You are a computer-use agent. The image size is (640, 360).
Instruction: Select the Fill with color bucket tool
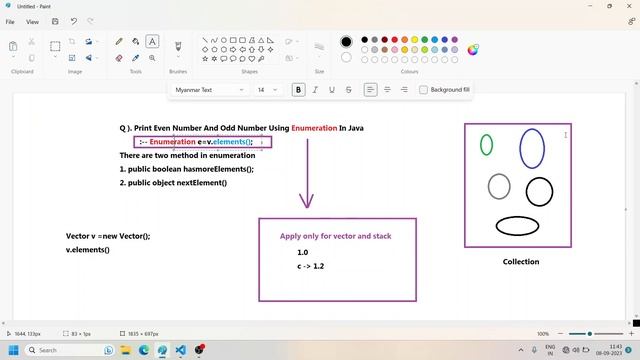136,41
